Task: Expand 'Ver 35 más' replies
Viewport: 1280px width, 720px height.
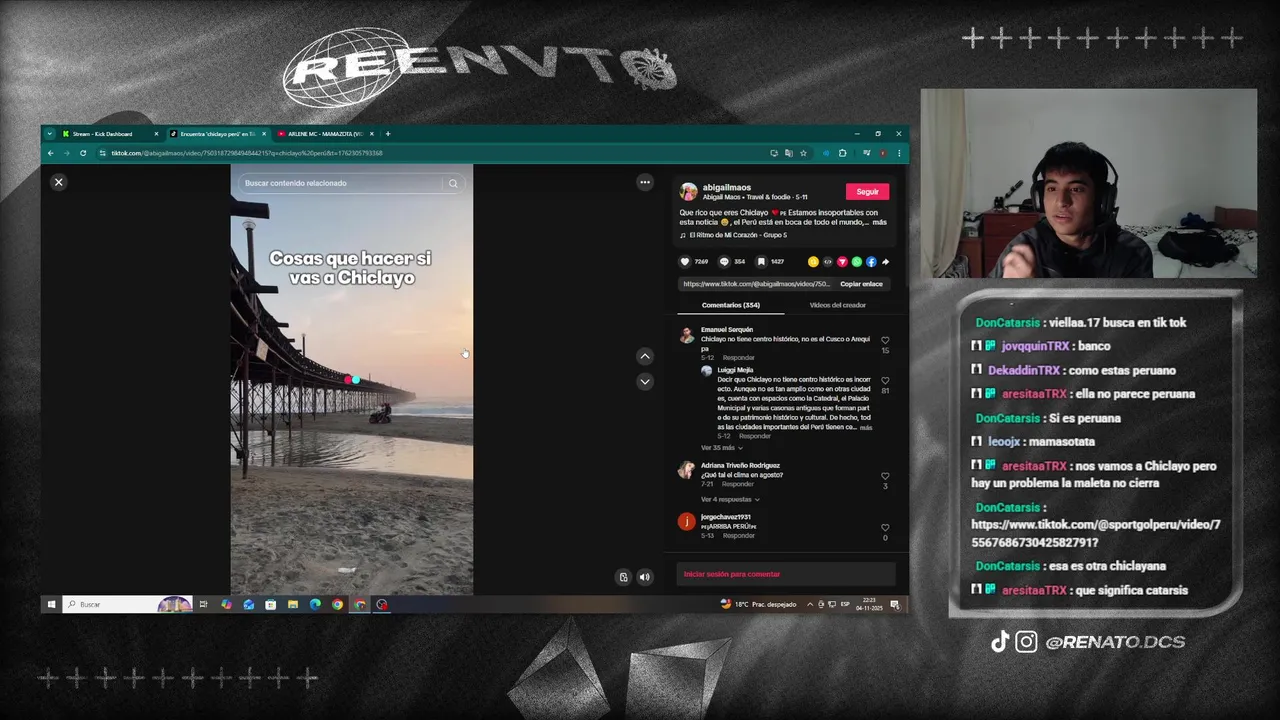Action: pyautogui.click(x=721, y=448)
